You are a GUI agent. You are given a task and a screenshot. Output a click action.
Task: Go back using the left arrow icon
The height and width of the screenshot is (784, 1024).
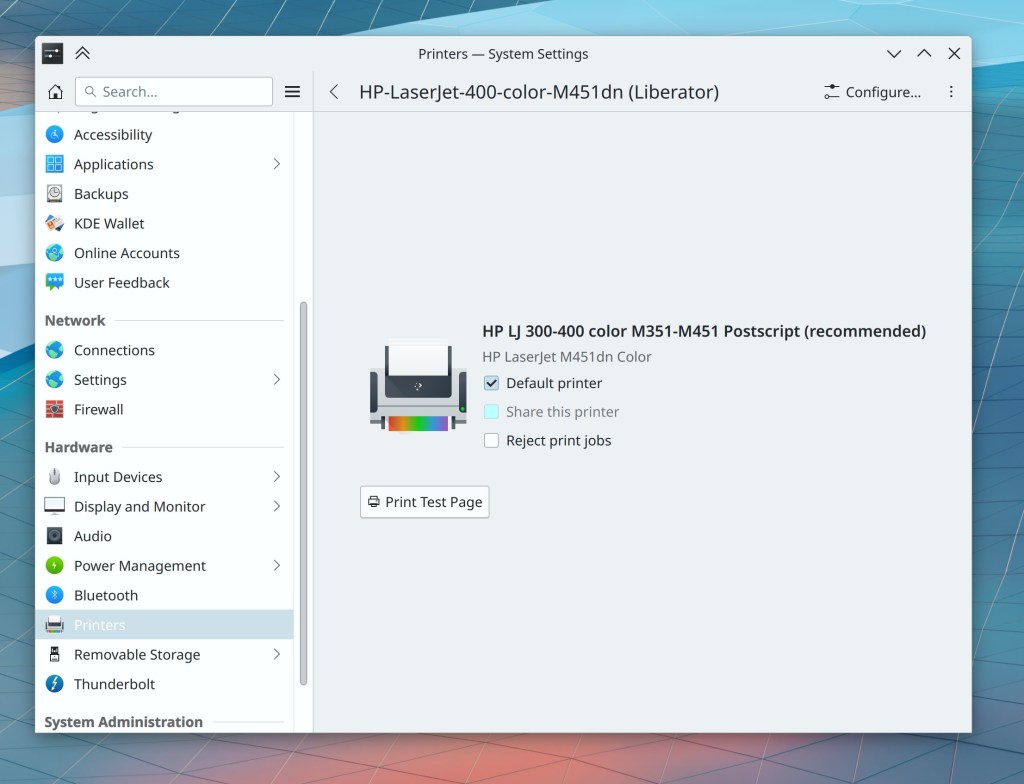point(334,92)
